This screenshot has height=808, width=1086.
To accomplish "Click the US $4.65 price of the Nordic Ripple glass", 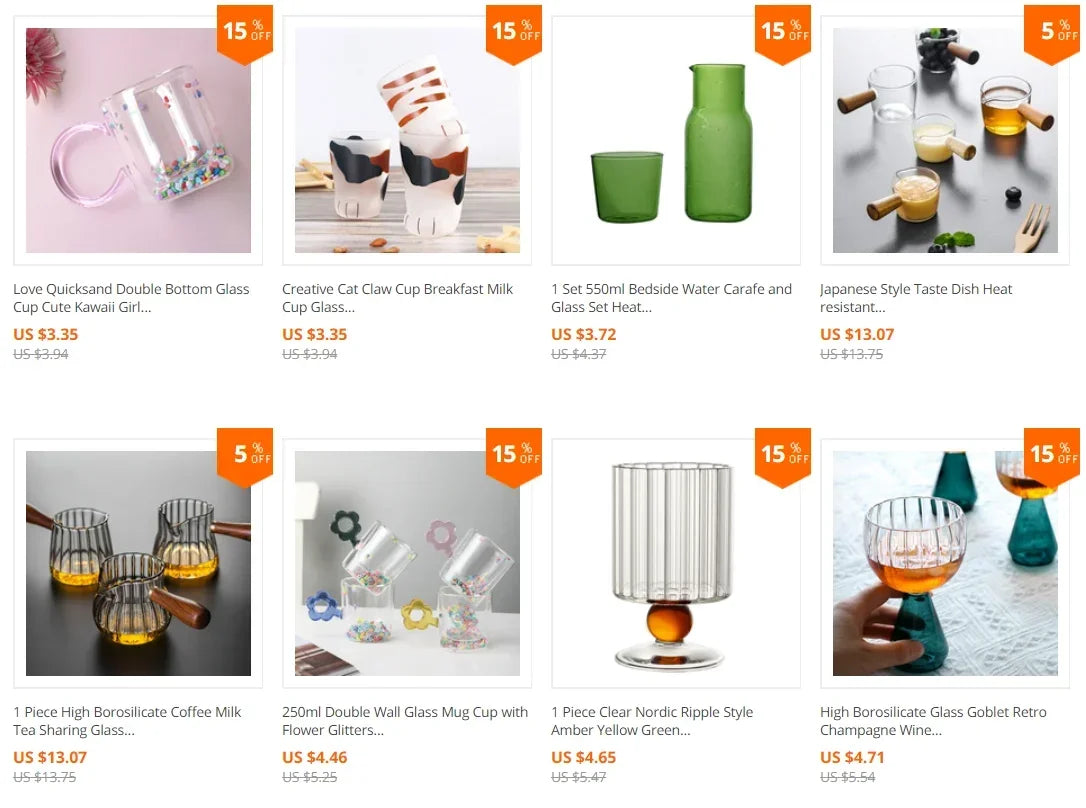I will click(583, 757).
